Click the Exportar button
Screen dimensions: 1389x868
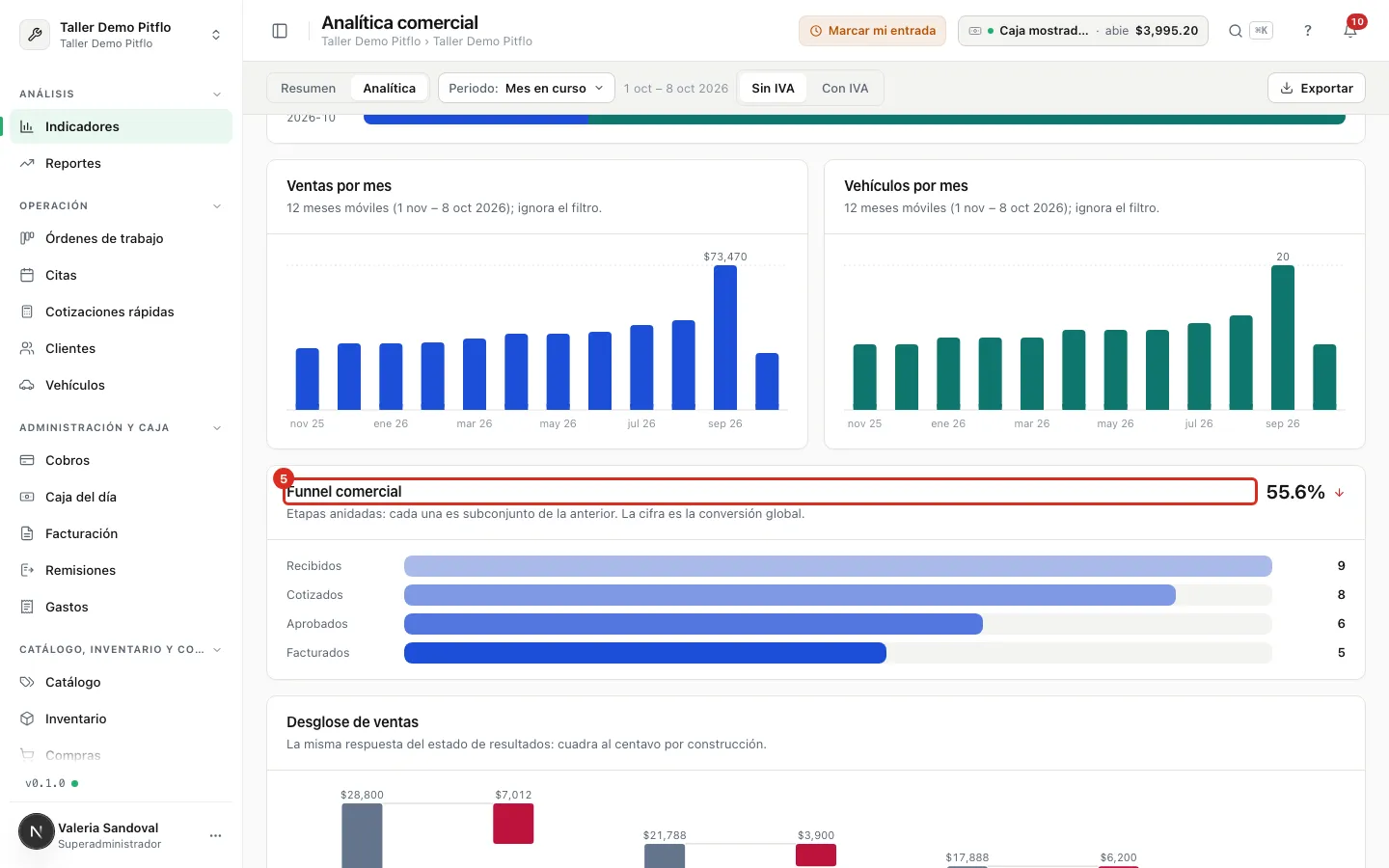(x=1317, y=88)
